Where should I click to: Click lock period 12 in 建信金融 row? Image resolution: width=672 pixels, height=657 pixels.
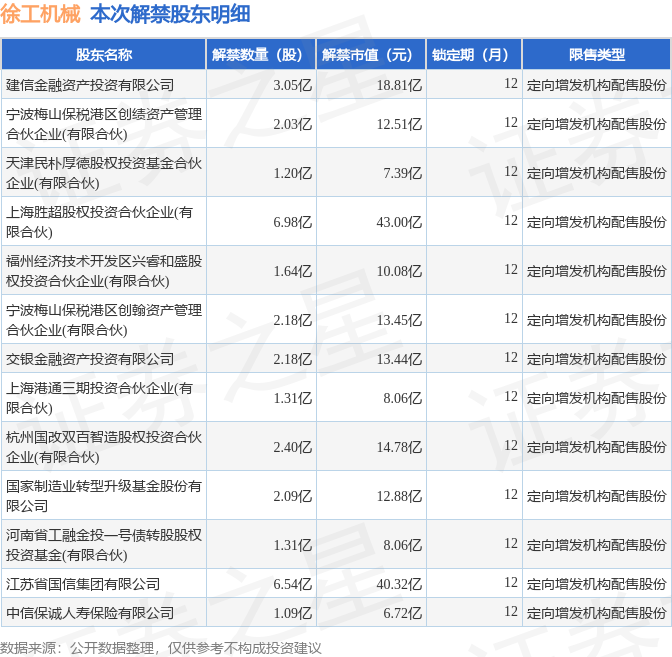click(511, 83)
